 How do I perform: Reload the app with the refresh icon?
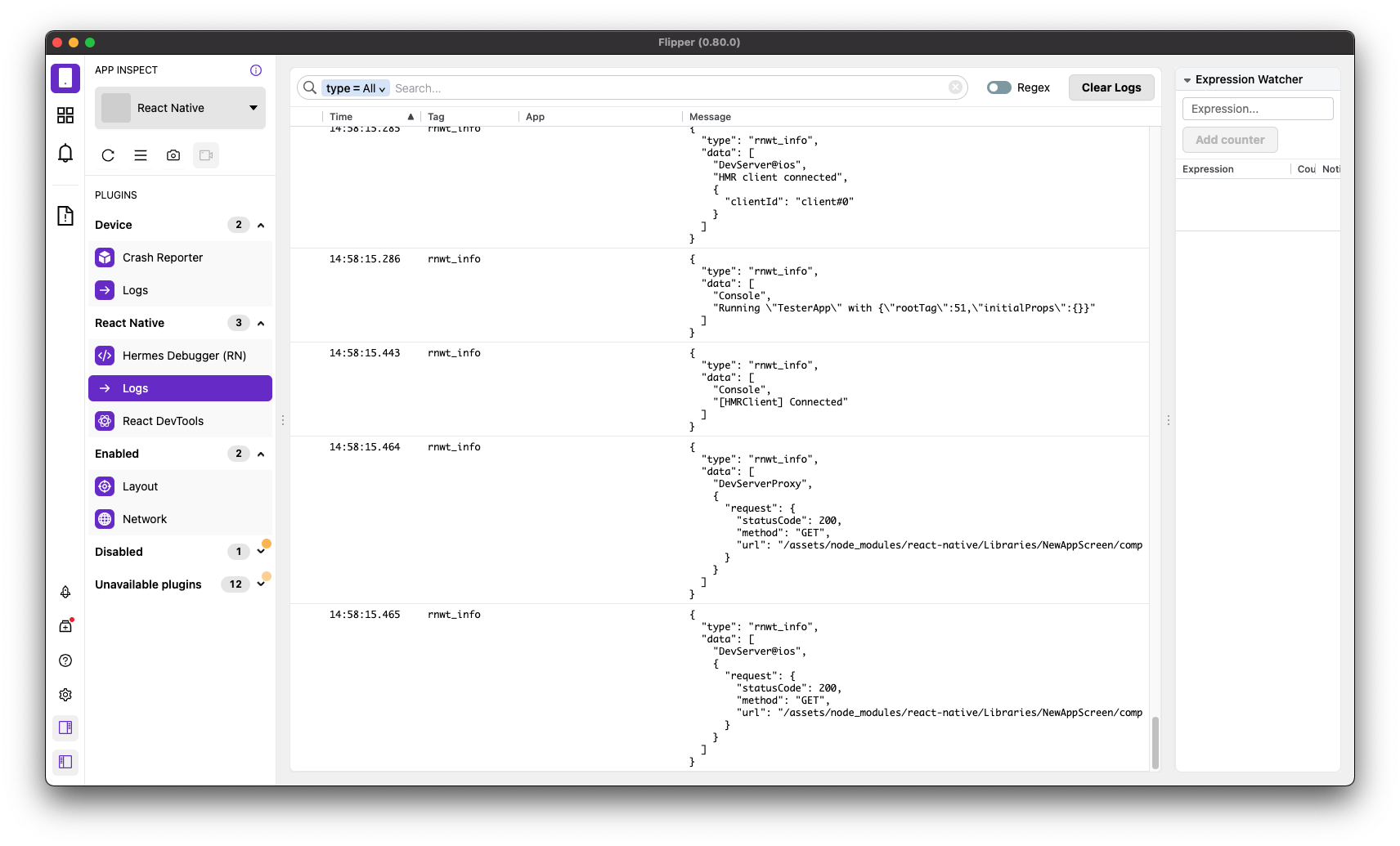(108, 155)
